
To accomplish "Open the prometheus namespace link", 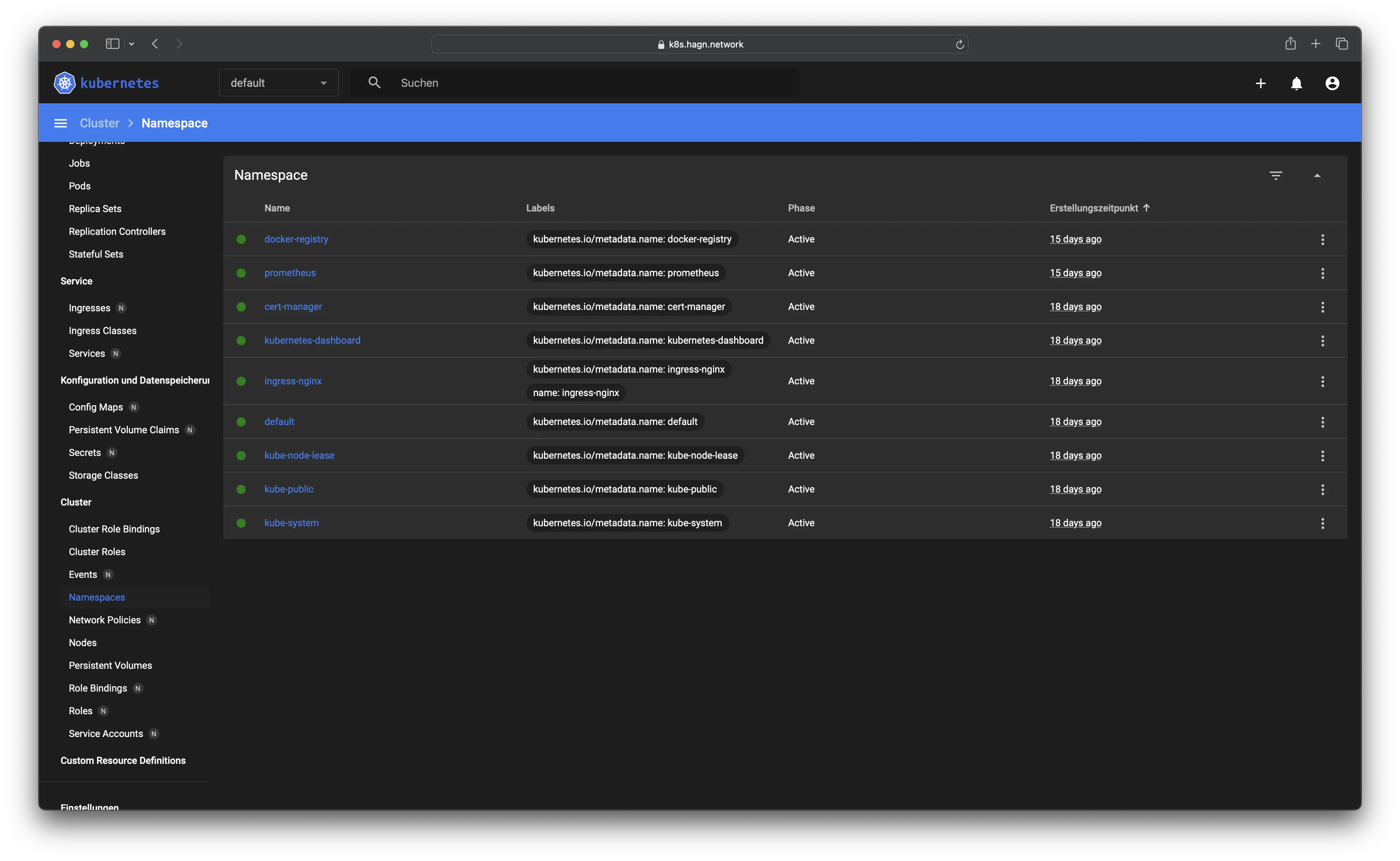I will point(290,273).
